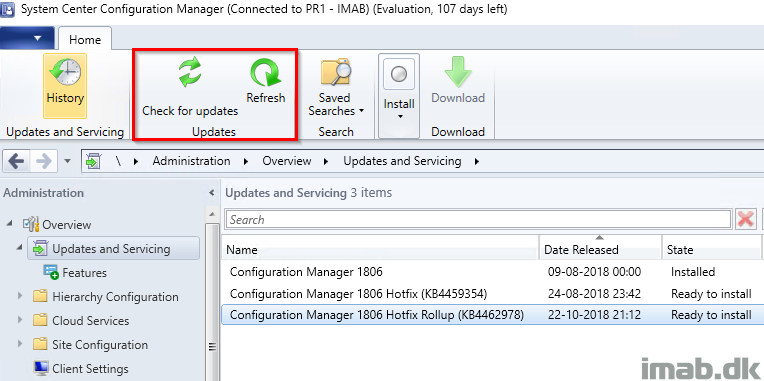Viewport: 764px width, 381px height.
Task: Click Check for updates green arrows icon
Action: pyautogui.click(x=190, y=73)
